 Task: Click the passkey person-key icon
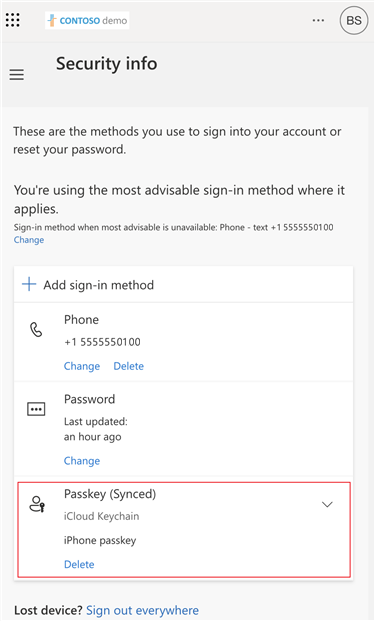click(38, 504)
